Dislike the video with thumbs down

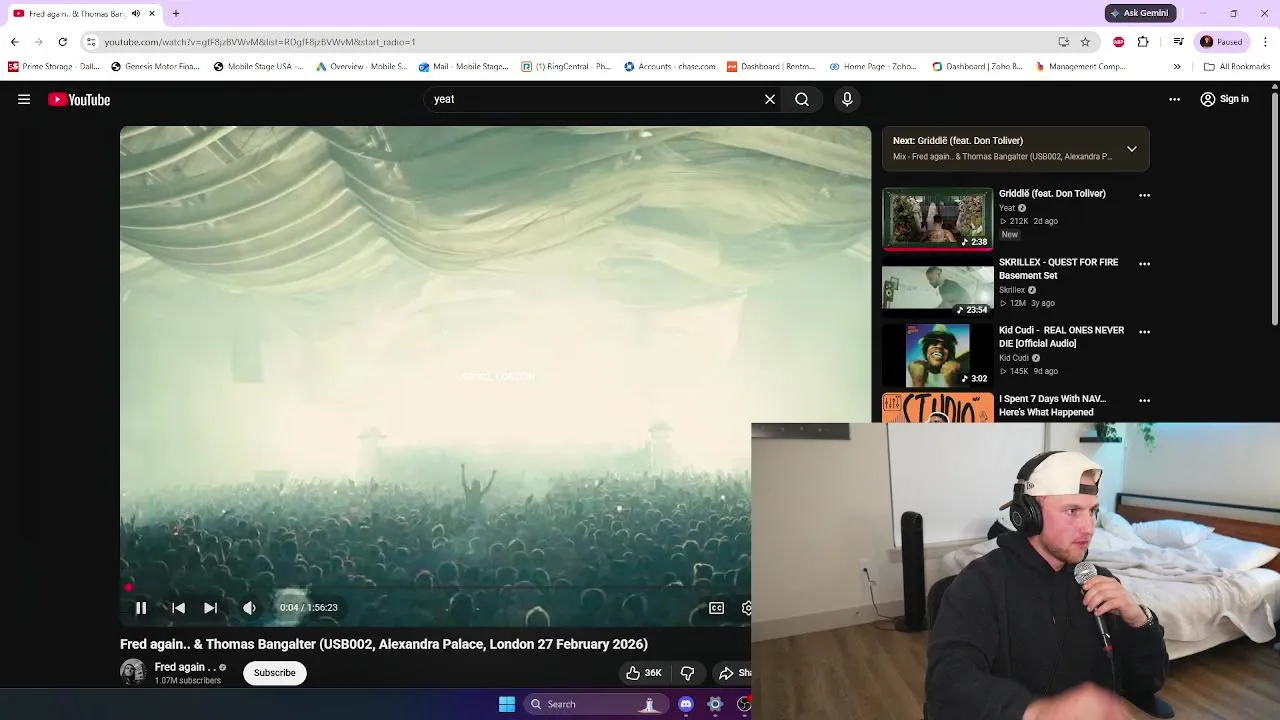(x=687, y=673)
